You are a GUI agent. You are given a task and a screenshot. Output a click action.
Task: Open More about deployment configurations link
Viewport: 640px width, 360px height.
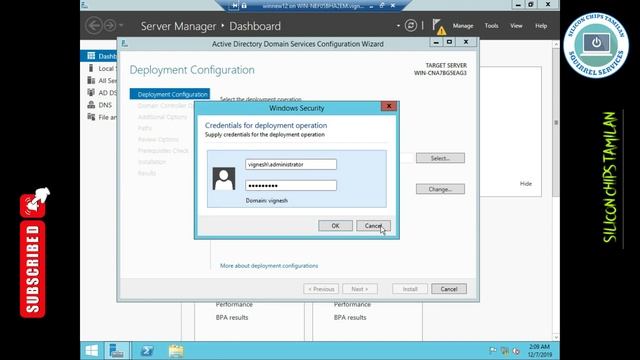click(x=269, y=266)
